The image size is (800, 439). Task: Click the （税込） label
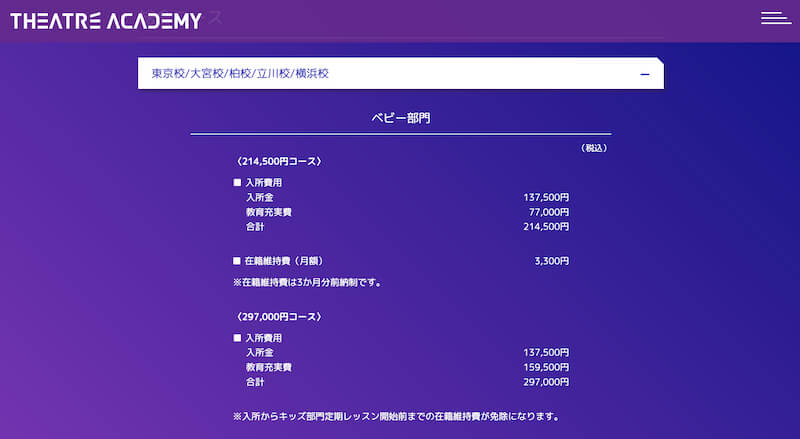(x=594, y=148)
